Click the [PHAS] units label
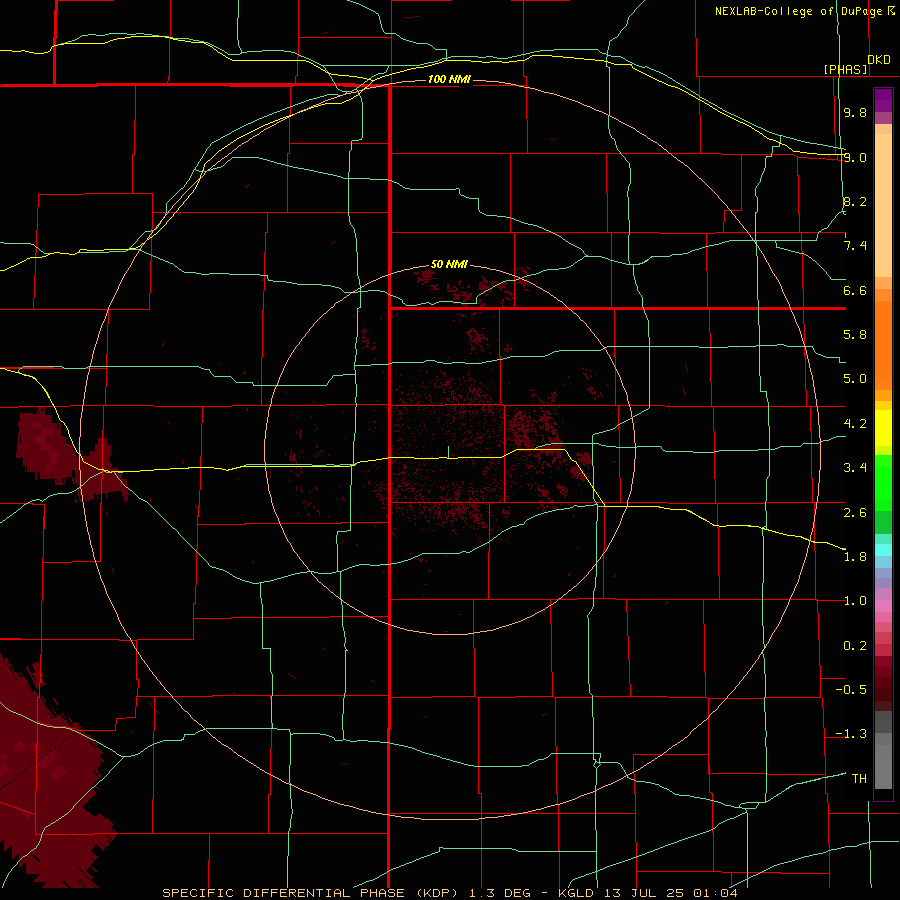The image size is (900, 900). pos(845,69)
